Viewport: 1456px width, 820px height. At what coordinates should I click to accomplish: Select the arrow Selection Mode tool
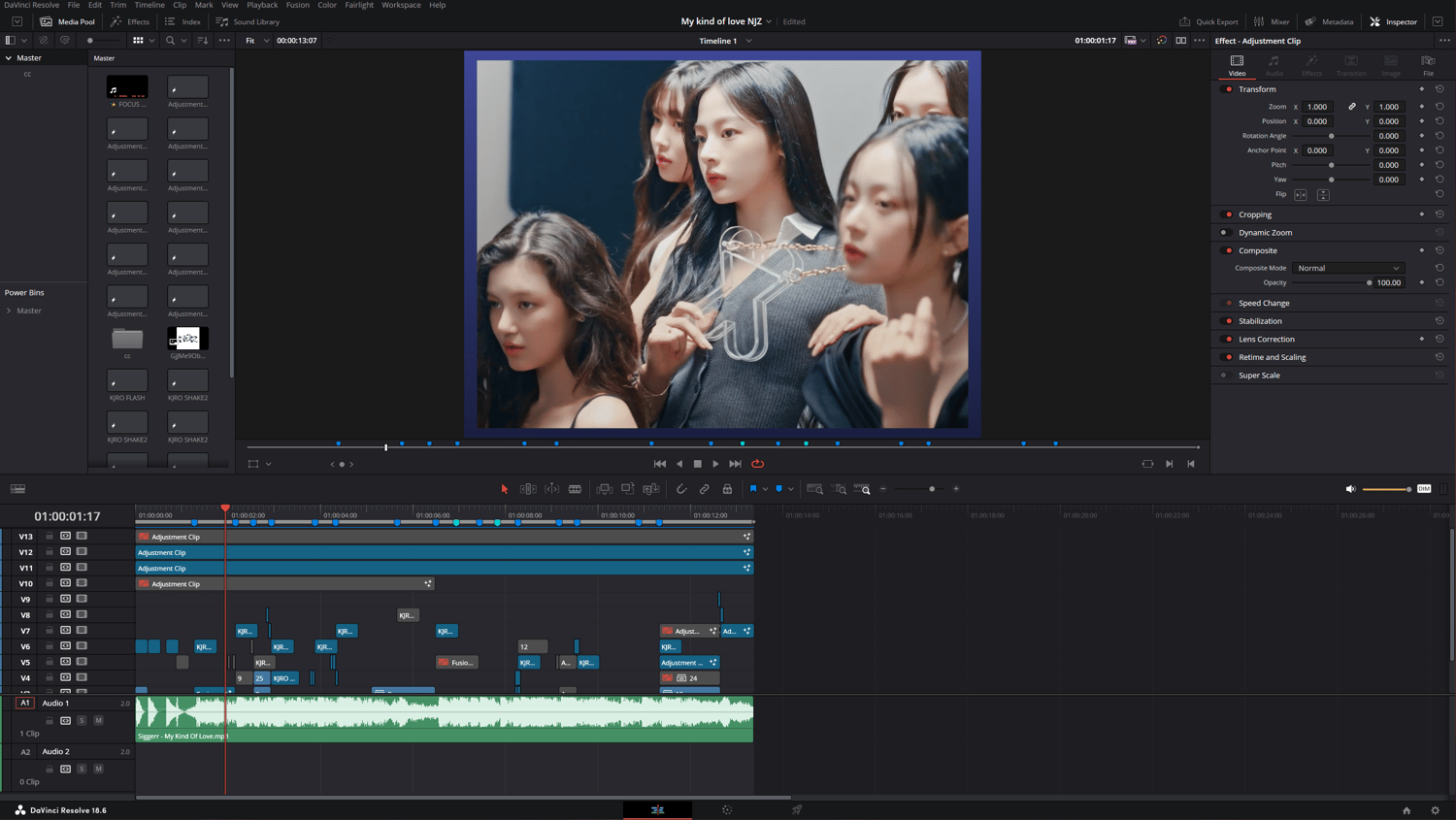505,489
